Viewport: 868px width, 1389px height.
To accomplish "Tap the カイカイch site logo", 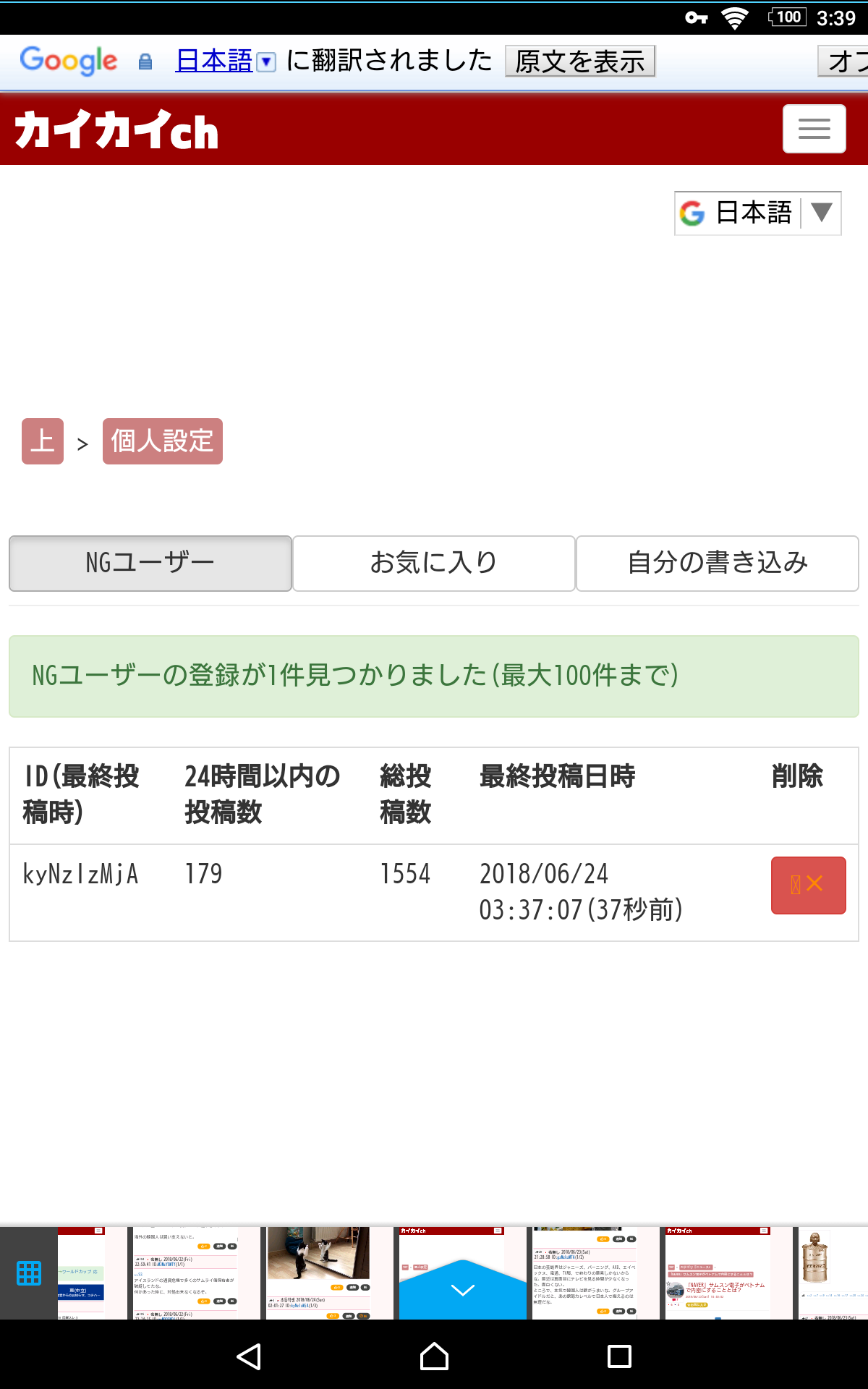I will coord(116,129).
